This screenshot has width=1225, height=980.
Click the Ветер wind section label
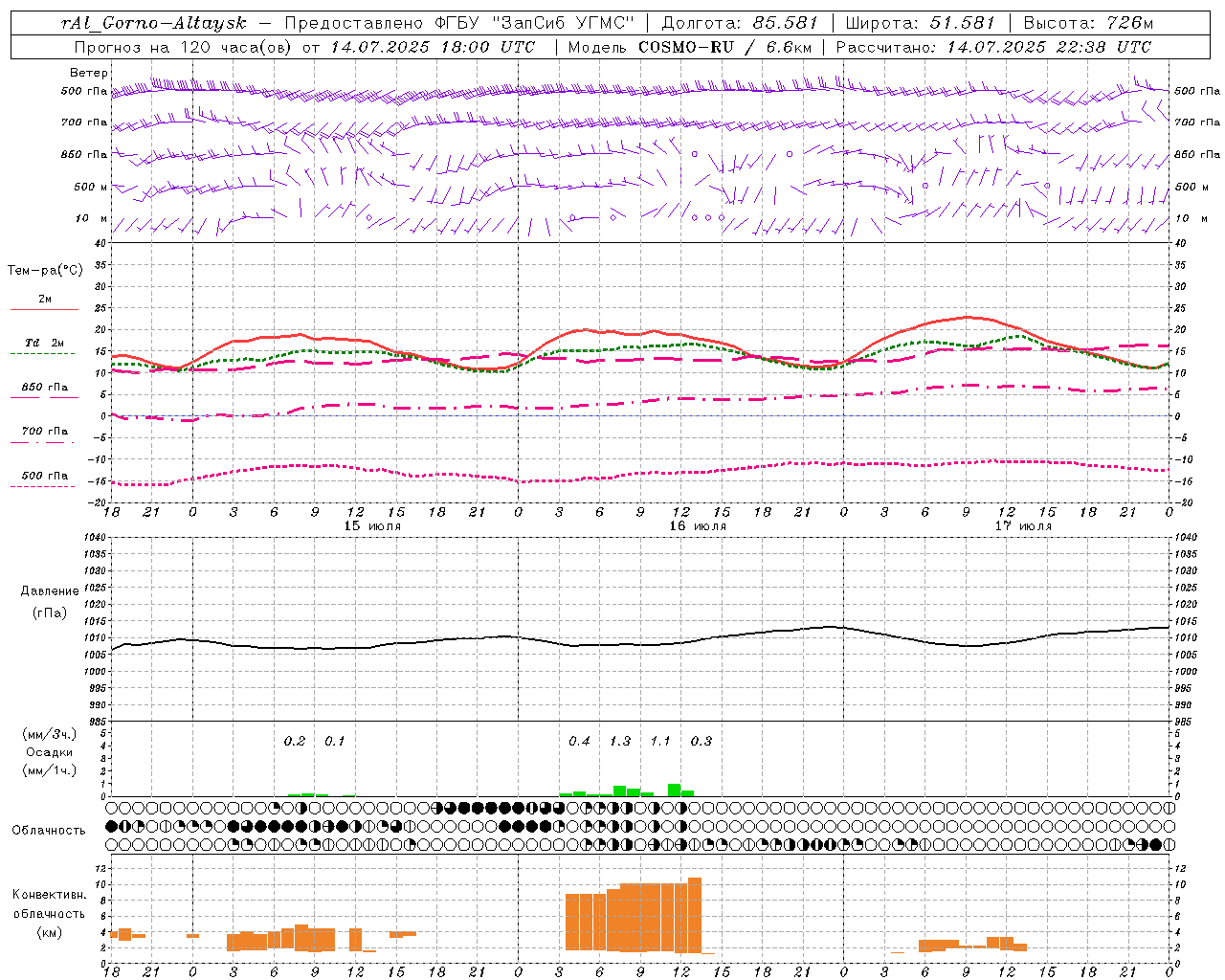tap(89, 73)
